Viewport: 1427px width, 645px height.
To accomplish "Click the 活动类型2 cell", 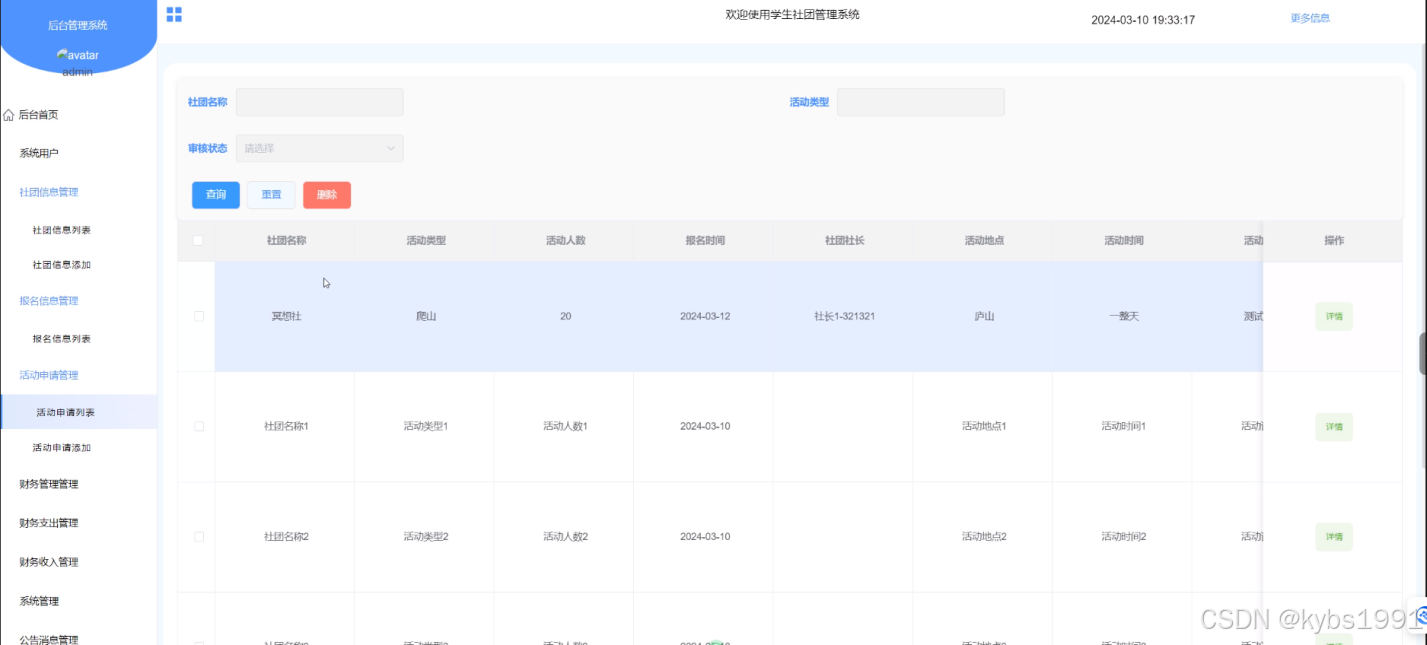I will pyautogui.click(x=426, y=537).
